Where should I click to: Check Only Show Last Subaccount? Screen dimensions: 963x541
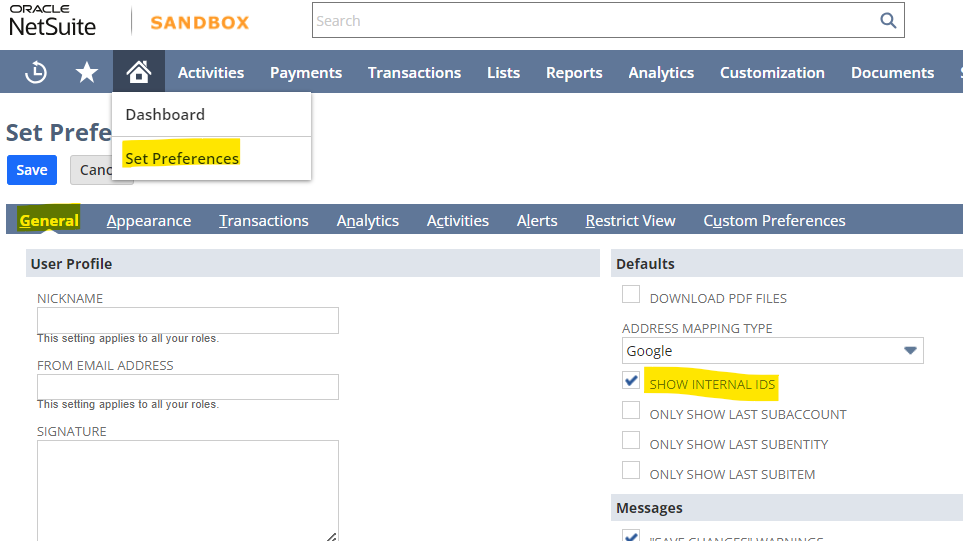click(x=631, y=411)
